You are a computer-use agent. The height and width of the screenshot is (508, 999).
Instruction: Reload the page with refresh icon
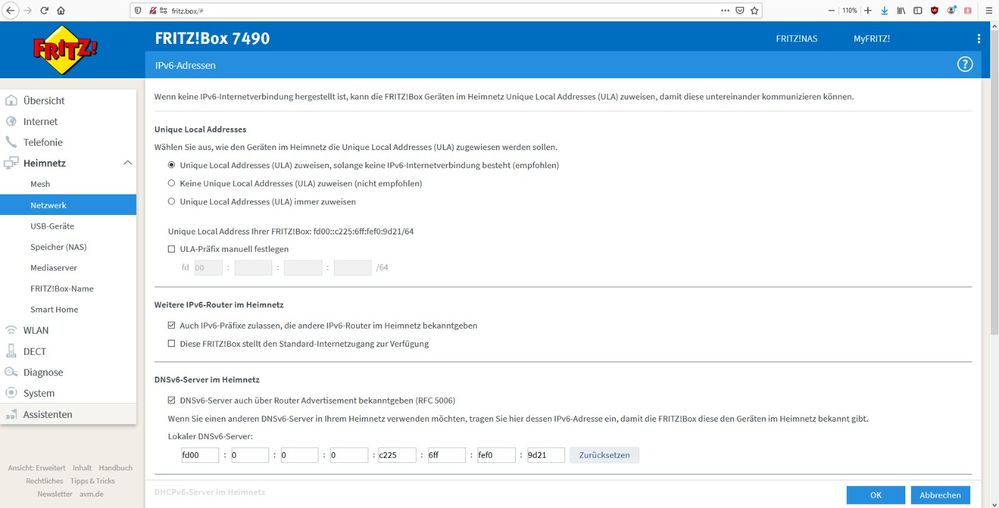(45, 11)
